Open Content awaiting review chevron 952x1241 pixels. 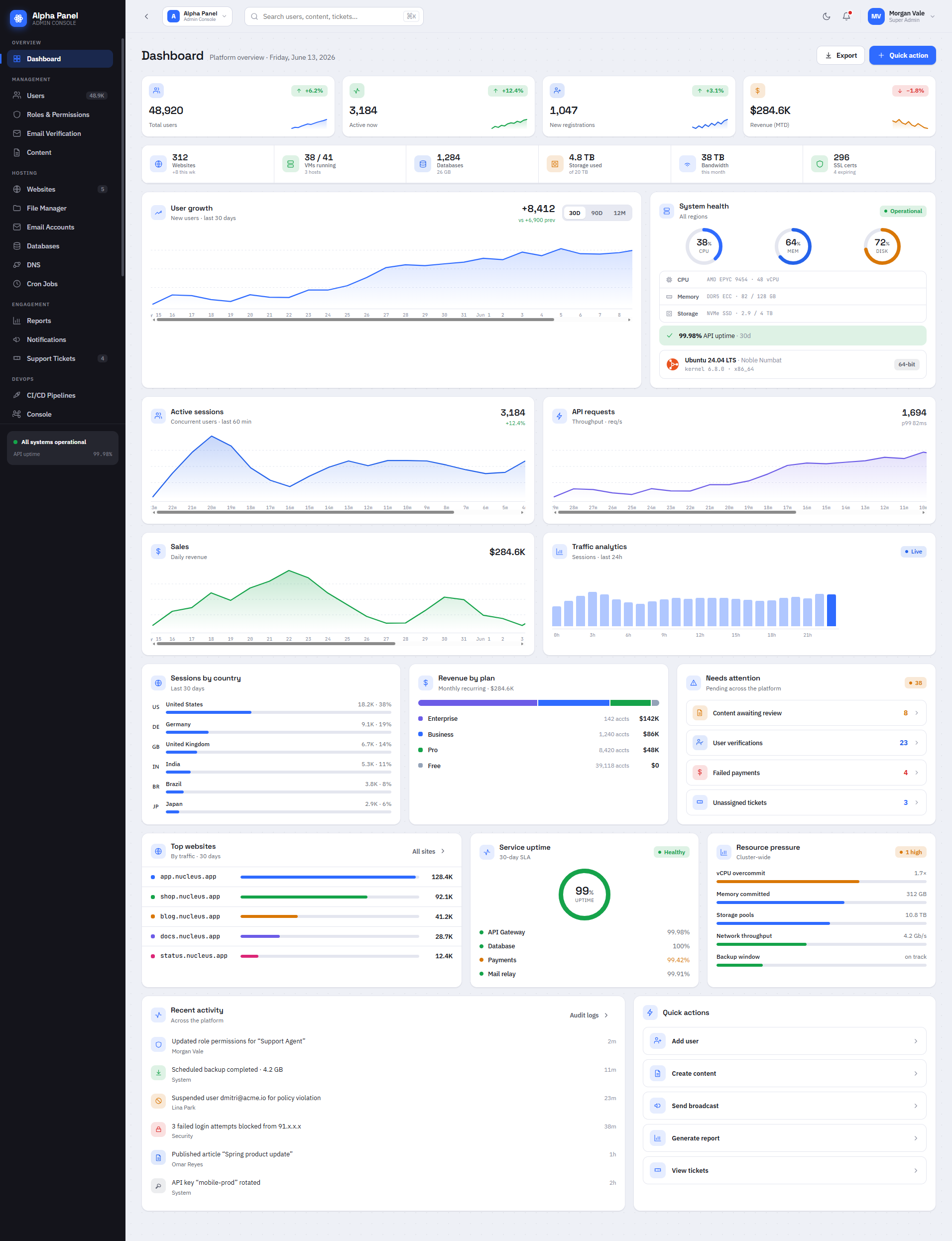pyautogui.click(x=916, y=713)
